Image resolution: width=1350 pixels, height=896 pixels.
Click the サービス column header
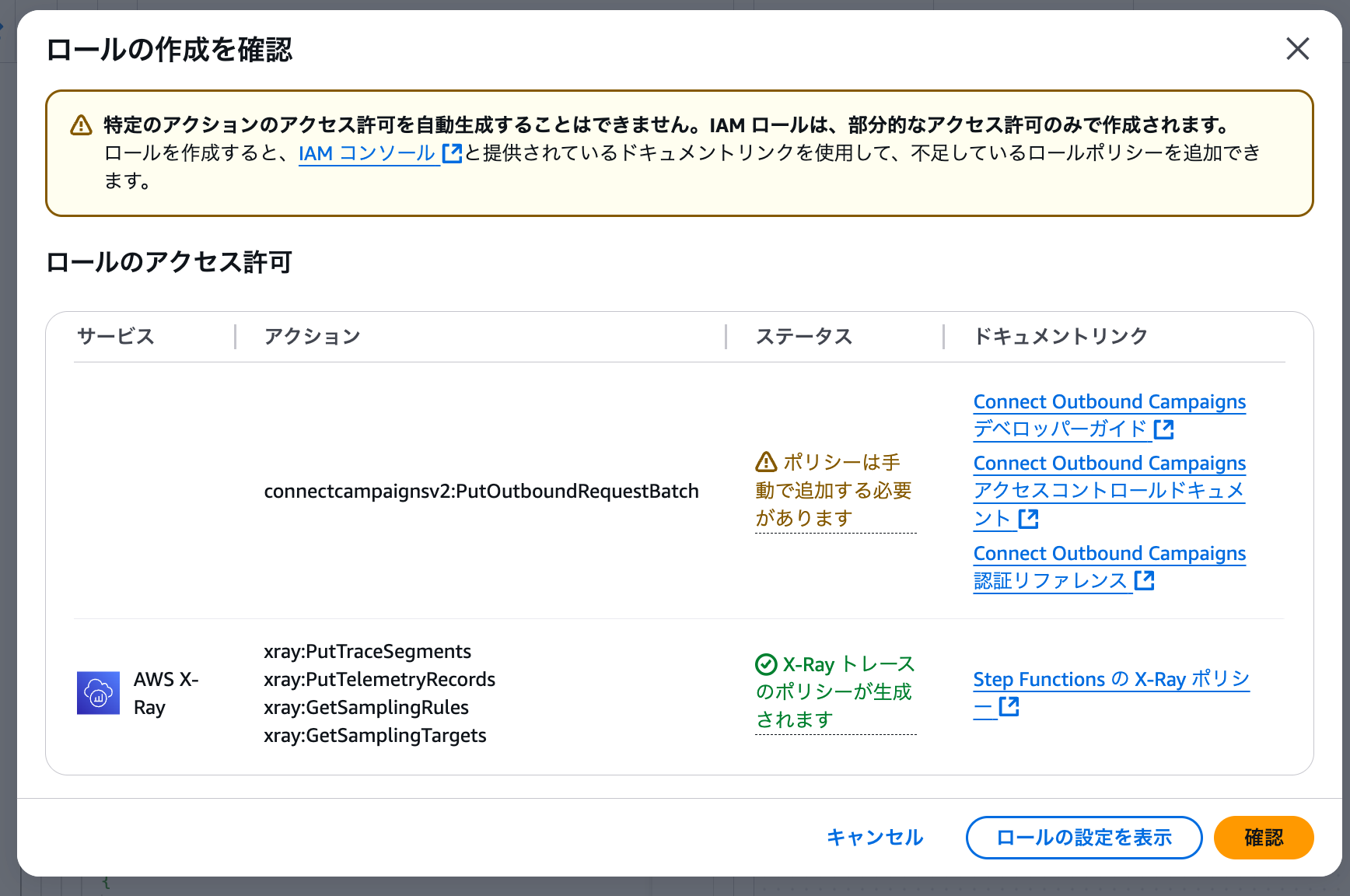116,337
